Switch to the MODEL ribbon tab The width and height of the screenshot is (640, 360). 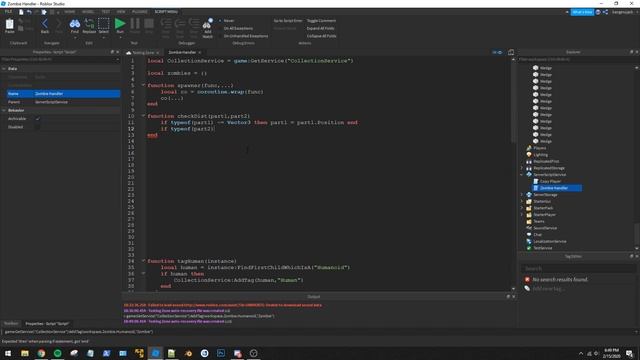[x=88, y=12]
